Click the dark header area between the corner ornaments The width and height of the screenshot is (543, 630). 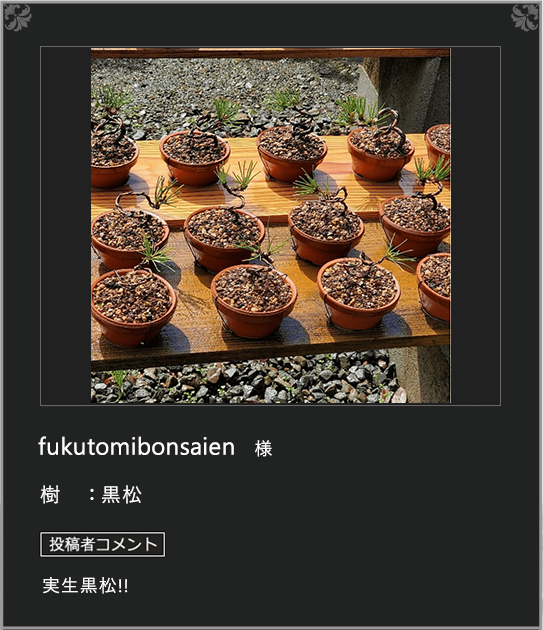(x=271, y=22)
